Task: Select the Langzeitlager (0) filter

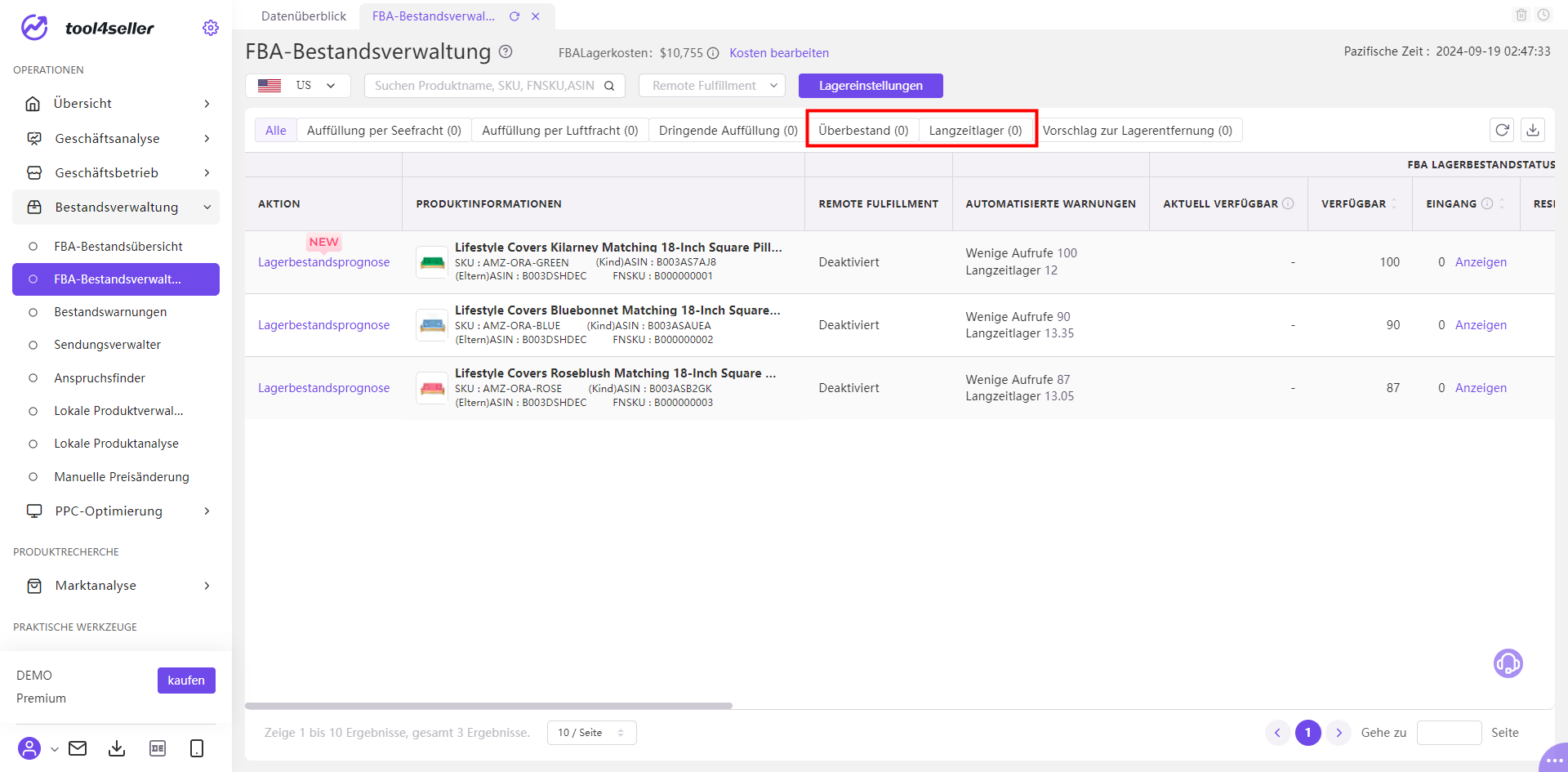Action: [975, 131]
